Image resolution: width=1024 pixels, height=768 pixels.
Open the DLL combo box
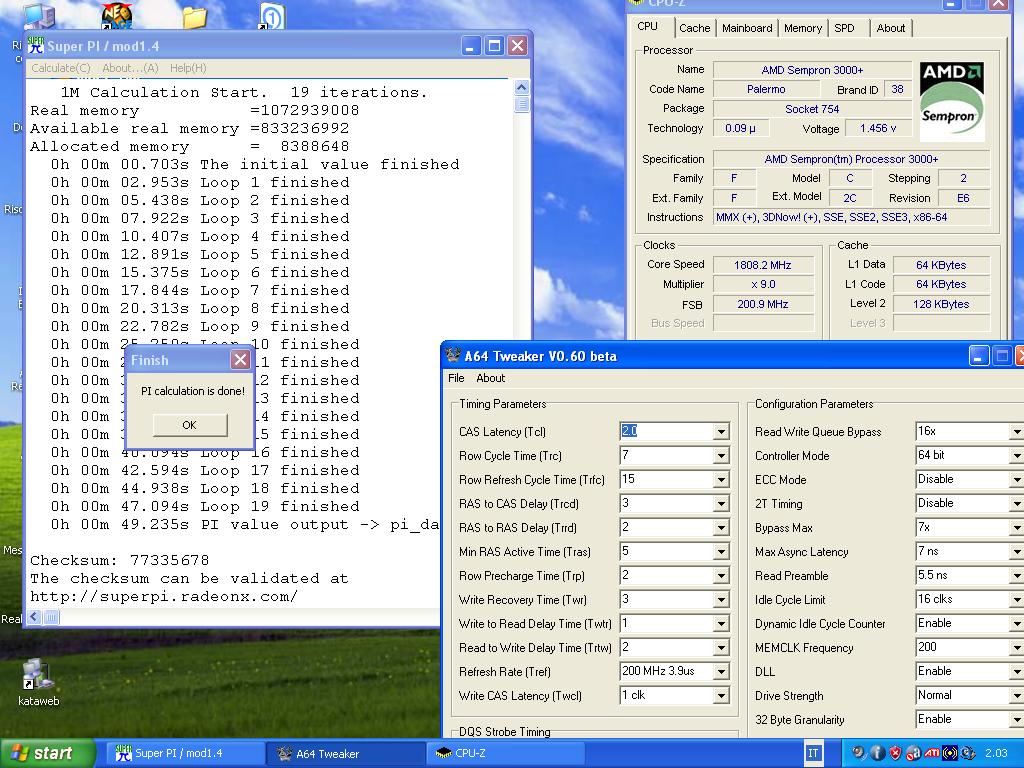point(969,671)
